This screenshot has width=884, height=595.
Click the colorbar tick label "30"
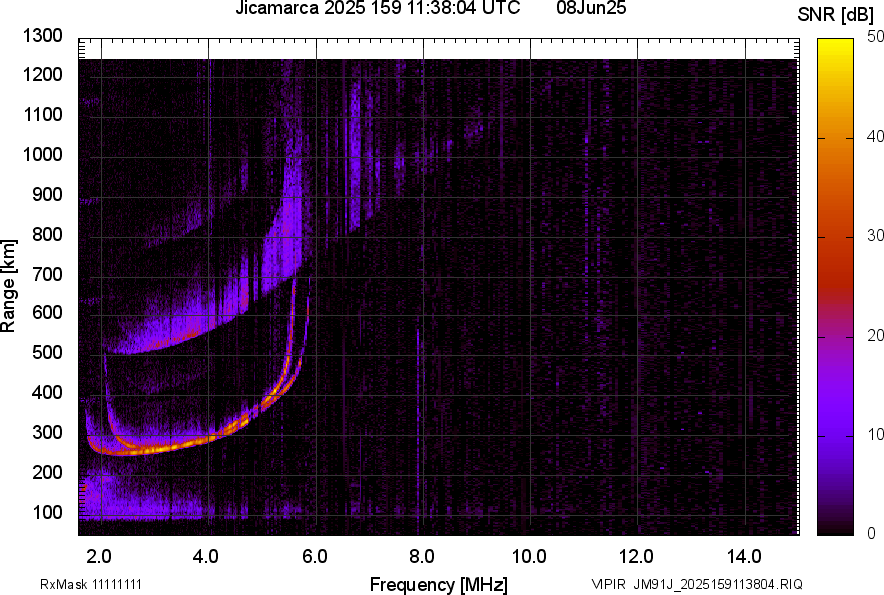pos(875,236)
